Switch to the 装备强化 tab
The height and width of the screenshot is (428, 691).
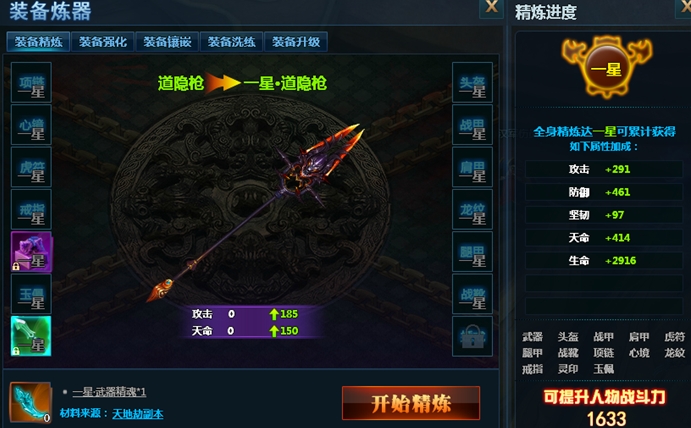click(x=103, y=42)
